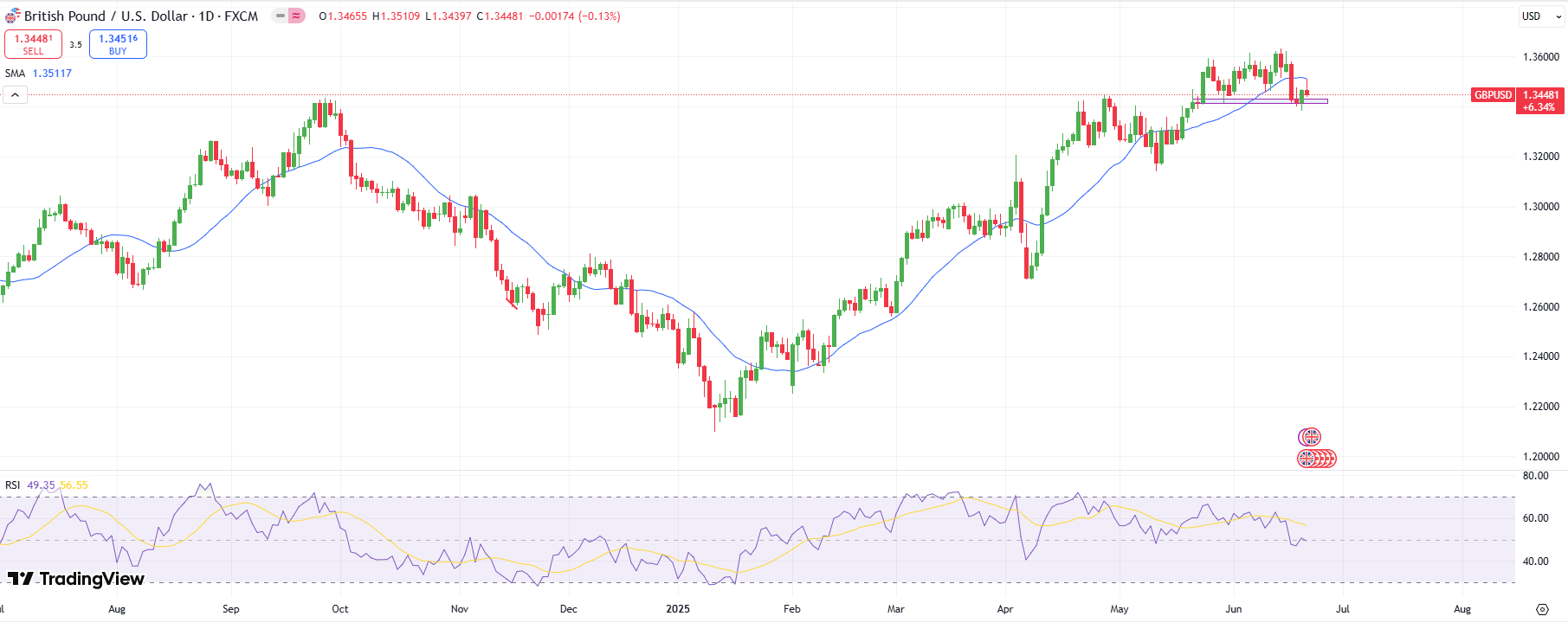The width and height of the screenshot is (1568, 629).
Task: Click the Apr label on time axis
Action: (x=1005, y=609)
